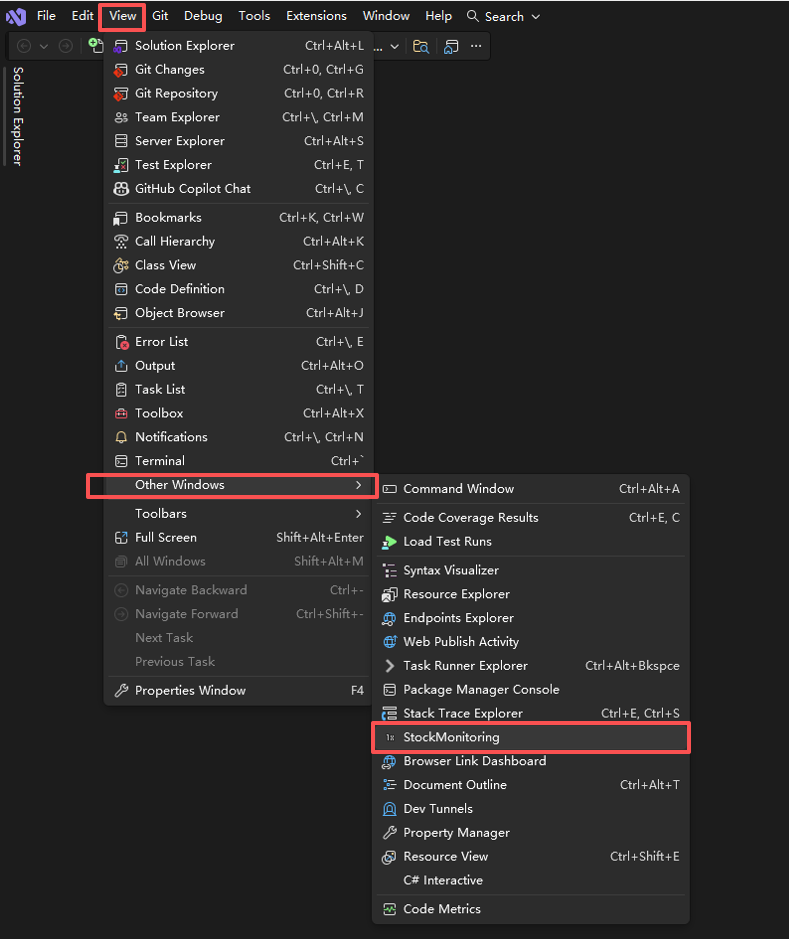Click the Error List icon
Viewport: 789px width, 939px height.
(122, 343)
